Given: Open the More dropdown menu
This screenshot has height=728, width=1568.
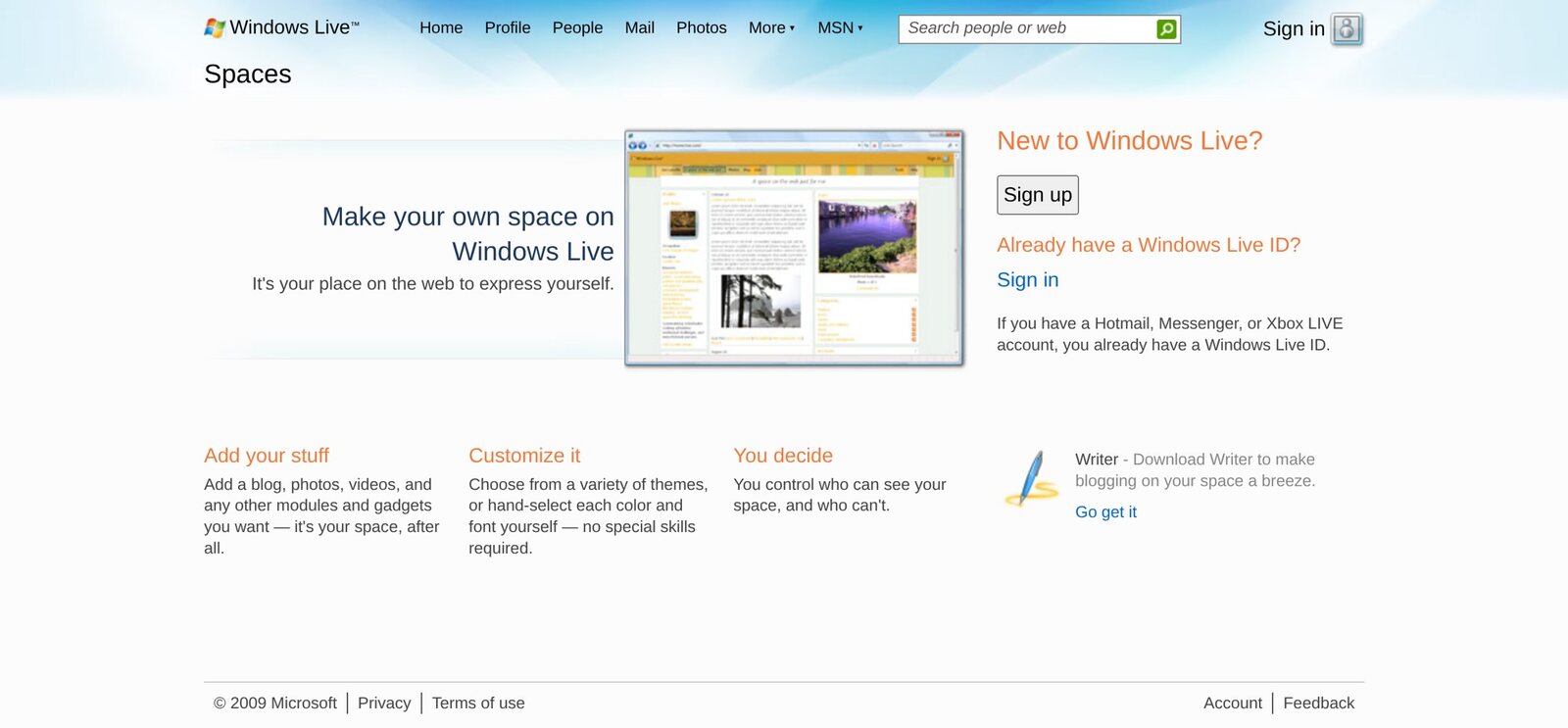Looking at the screenshot, I should (x=771, y=28).
